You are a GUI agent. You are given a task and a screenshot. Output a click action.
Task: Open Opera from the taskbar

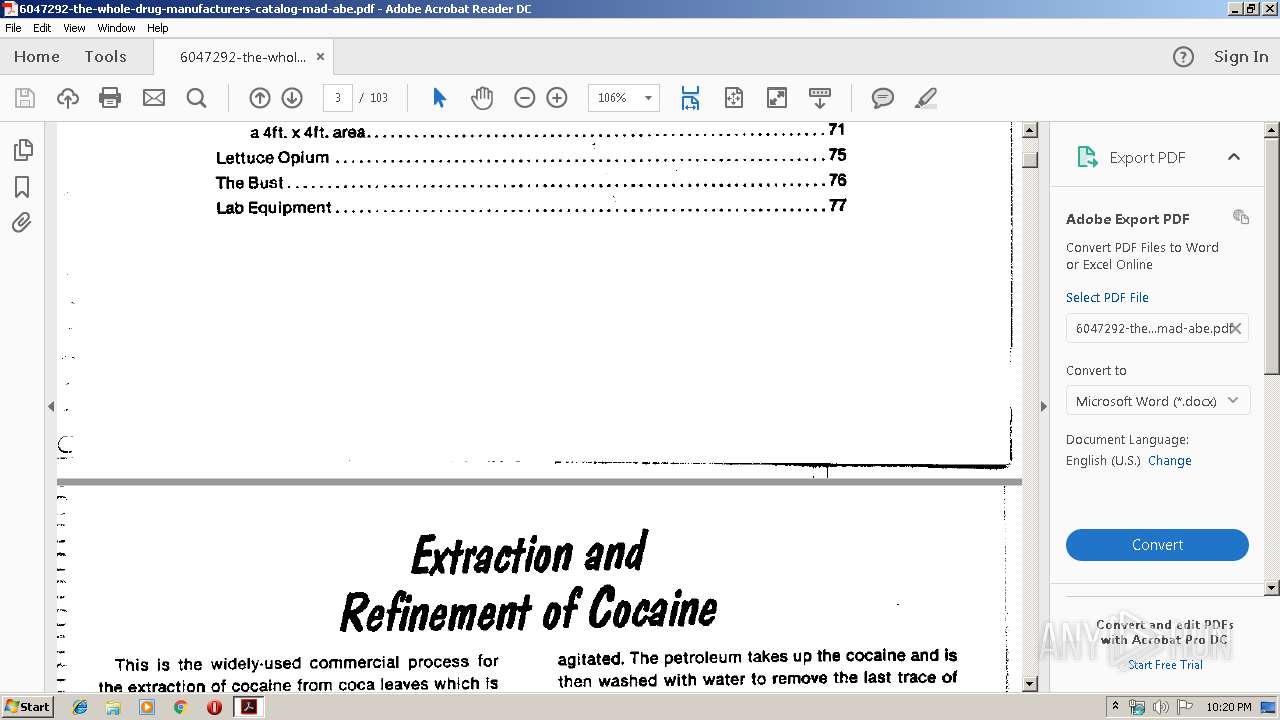coord(214,706)
